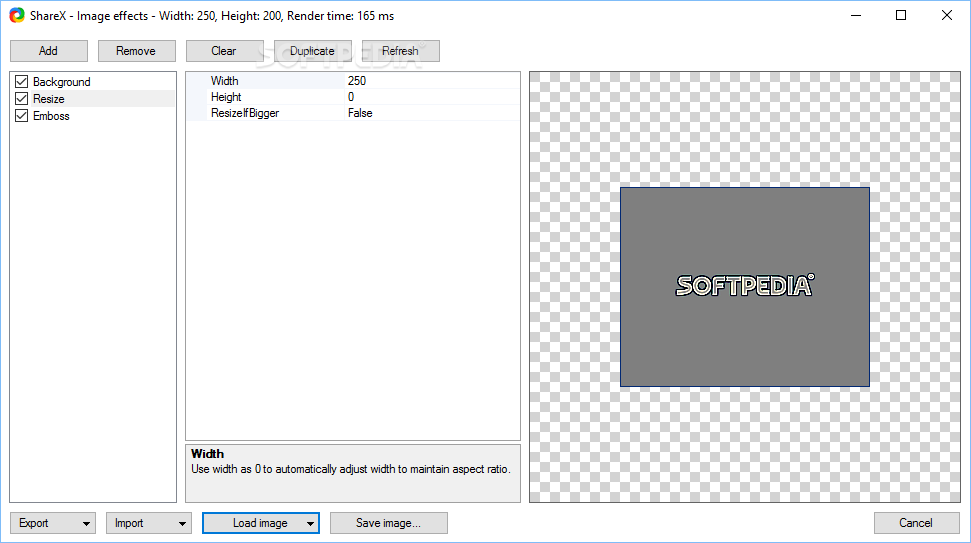The image size is (971, 543).
Task: Edit the Height value 0
Action: point(432,97)
